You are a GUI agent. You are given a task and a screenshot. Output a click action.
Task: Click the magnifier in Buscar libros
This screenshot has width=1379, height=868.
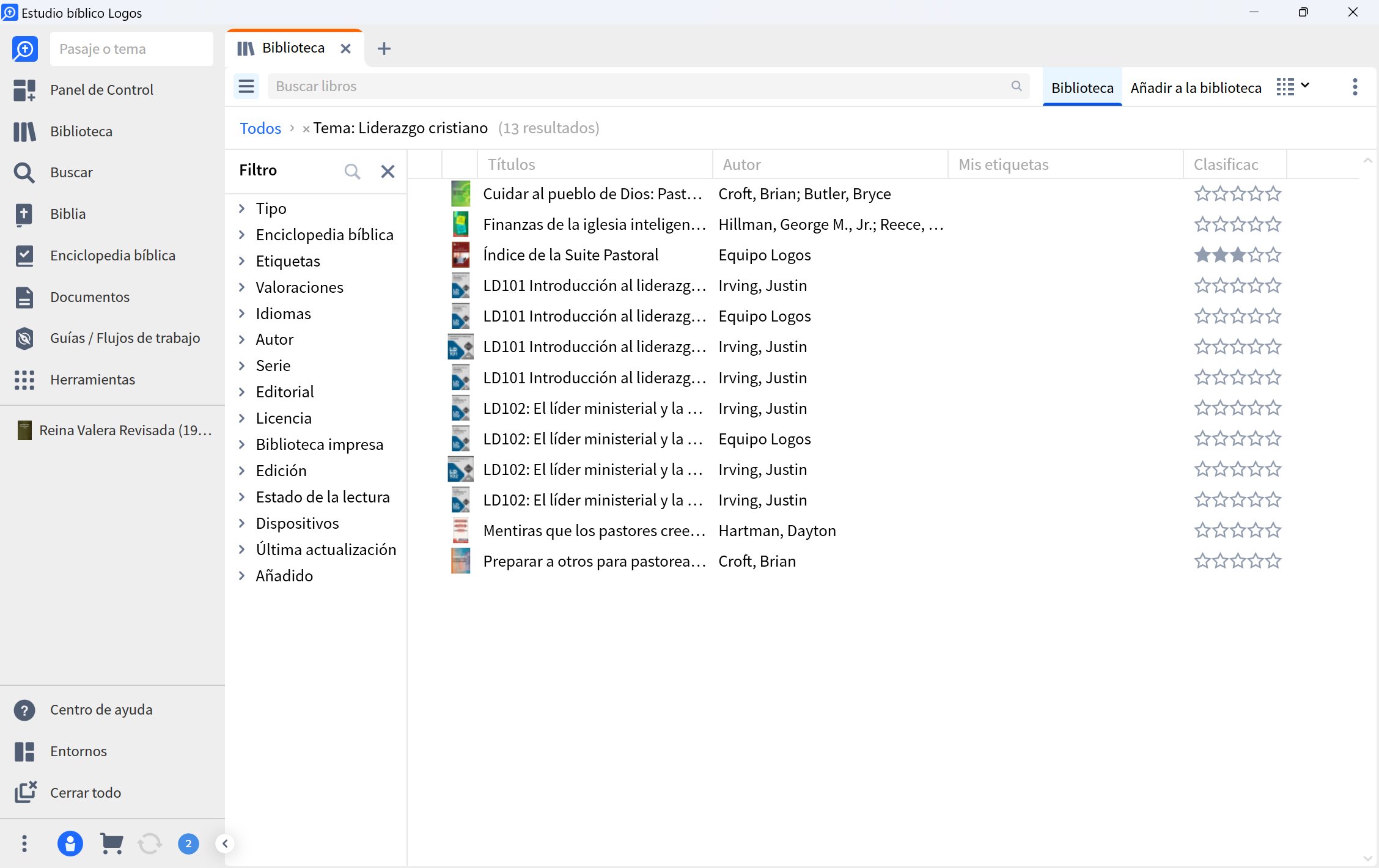1017,86
